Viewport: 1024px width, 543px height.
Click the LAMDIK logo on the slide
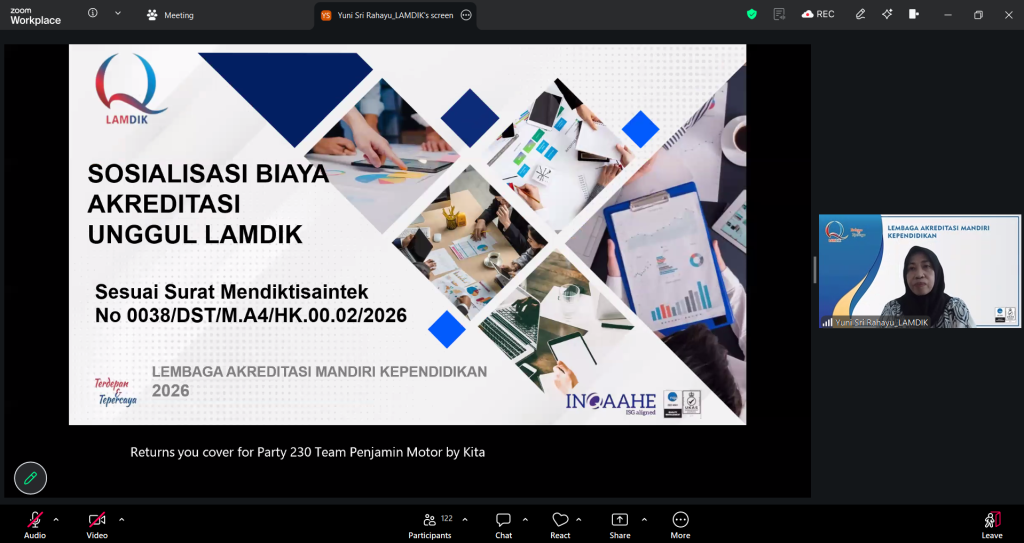(x=129, y=89)
